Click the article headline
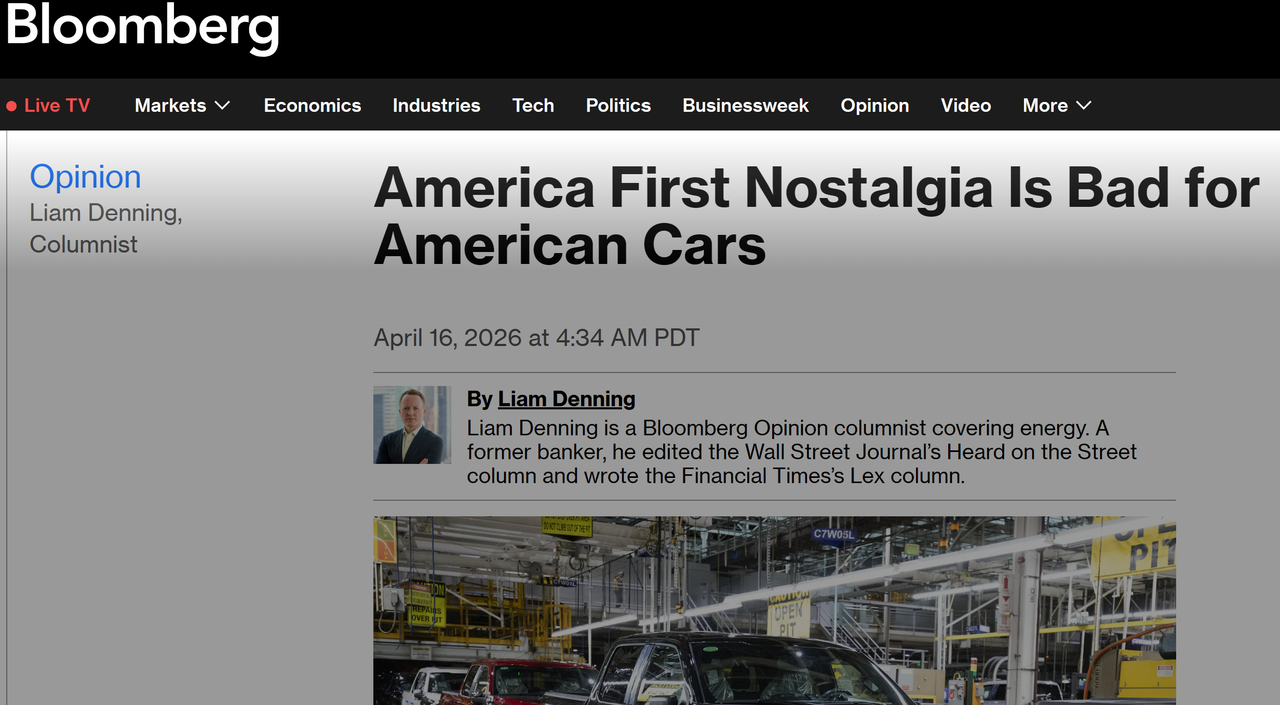This screenshot has height=705, width=1280. [816, 216]
